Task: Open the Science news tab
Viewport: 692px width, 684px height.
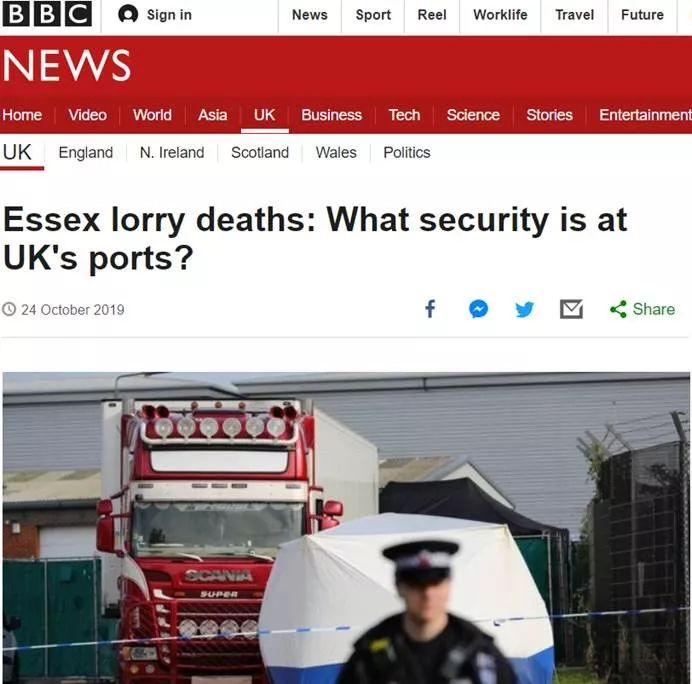Action: tap(473, 115)
